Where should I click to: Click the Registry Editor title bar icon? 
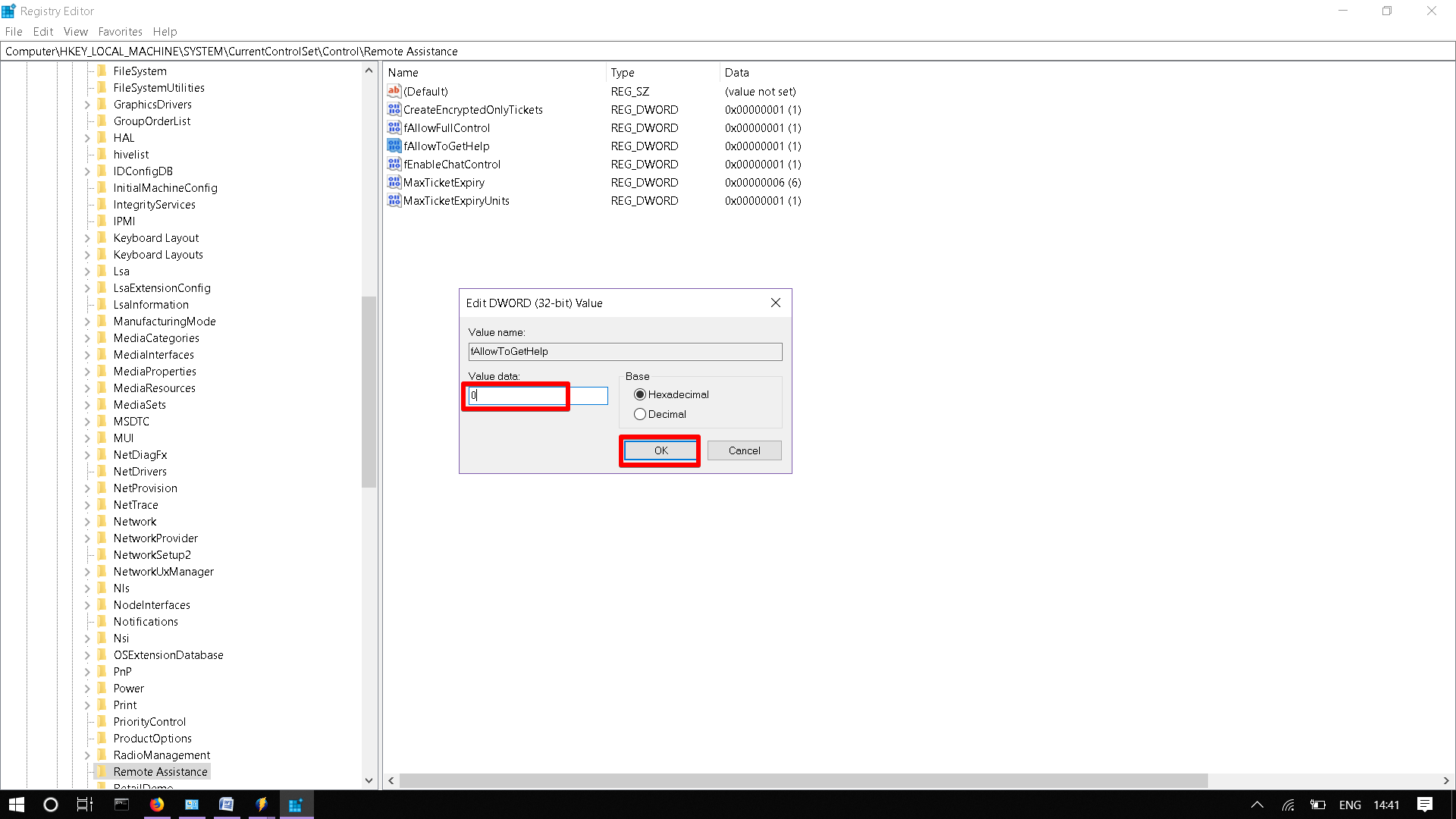point(9,11)
